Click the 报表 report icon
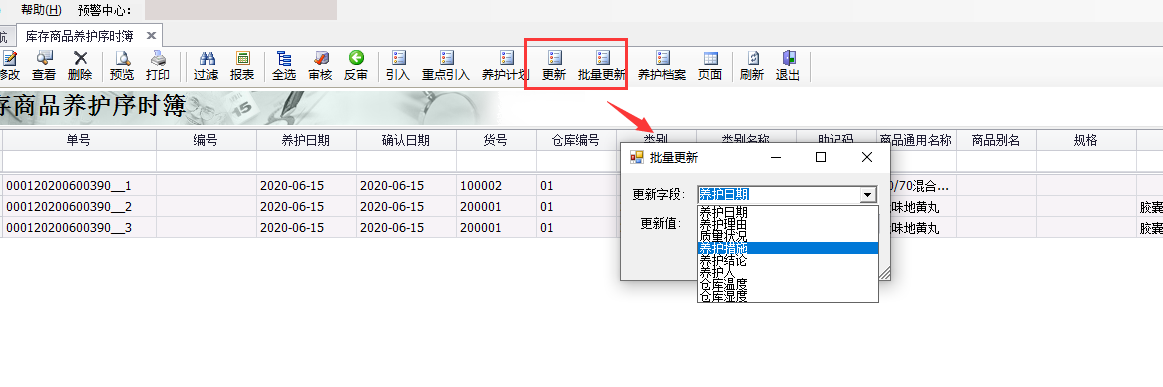This screenshot has width=1163, height=387. (242, 66)
